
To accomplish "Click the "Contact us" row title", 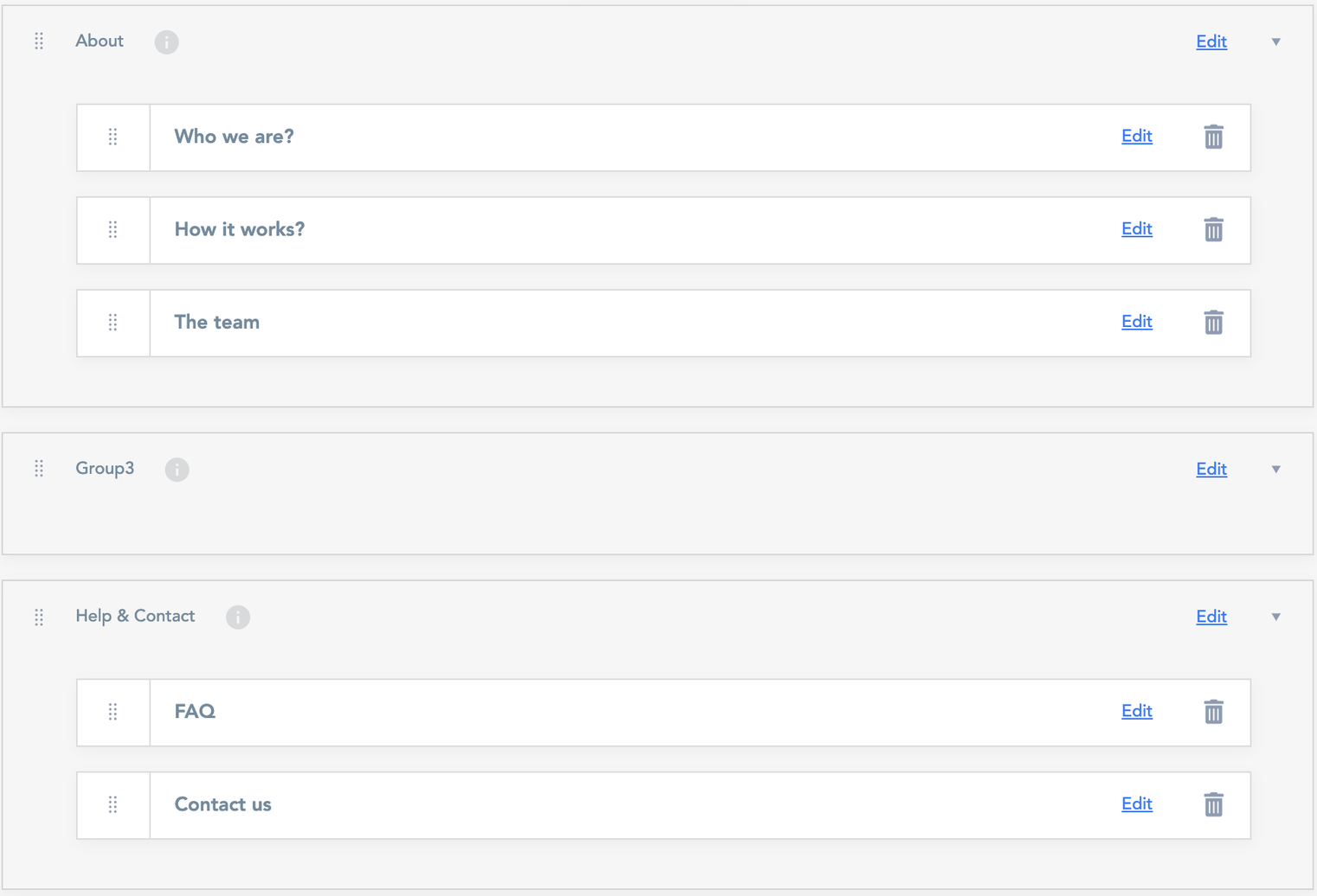I will [223, 804].
